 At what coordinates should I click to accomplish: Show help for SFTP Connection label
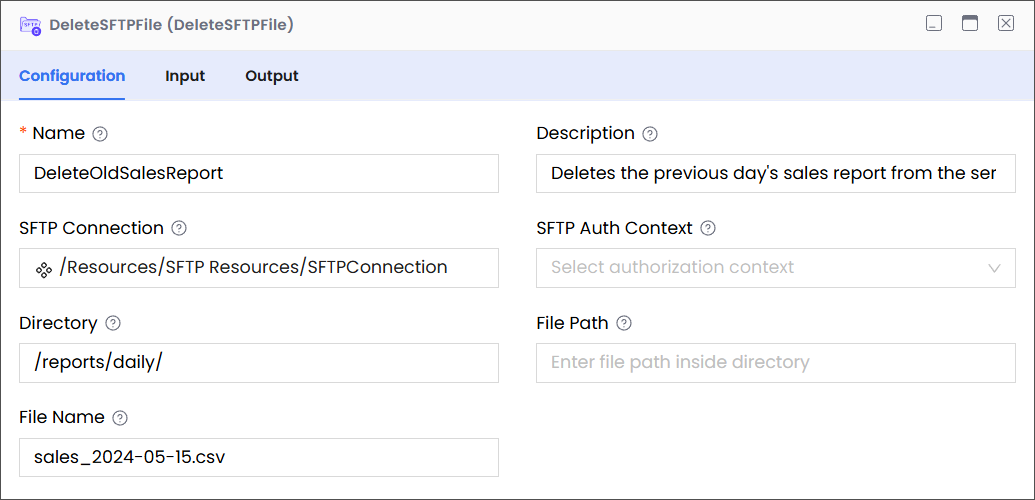179,228
